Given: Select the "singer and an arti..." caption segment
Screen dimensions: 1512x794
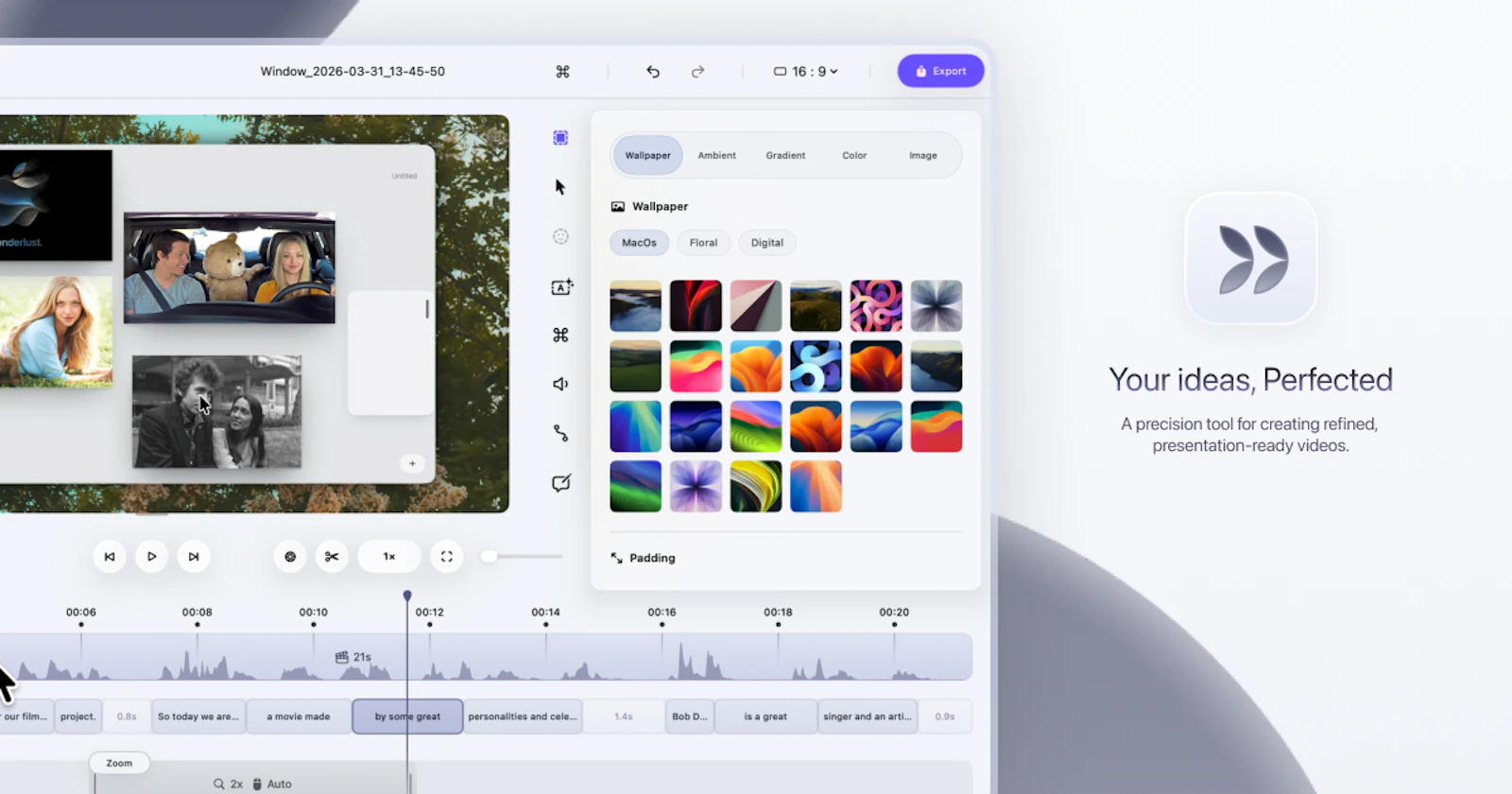Looking at the screenshot, I should (x=868, y=716).
